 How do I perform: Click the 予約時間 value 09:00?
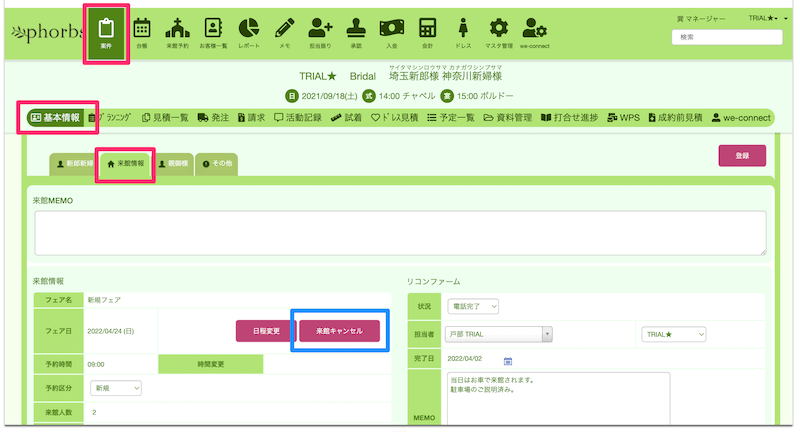[x=96, y=364]
